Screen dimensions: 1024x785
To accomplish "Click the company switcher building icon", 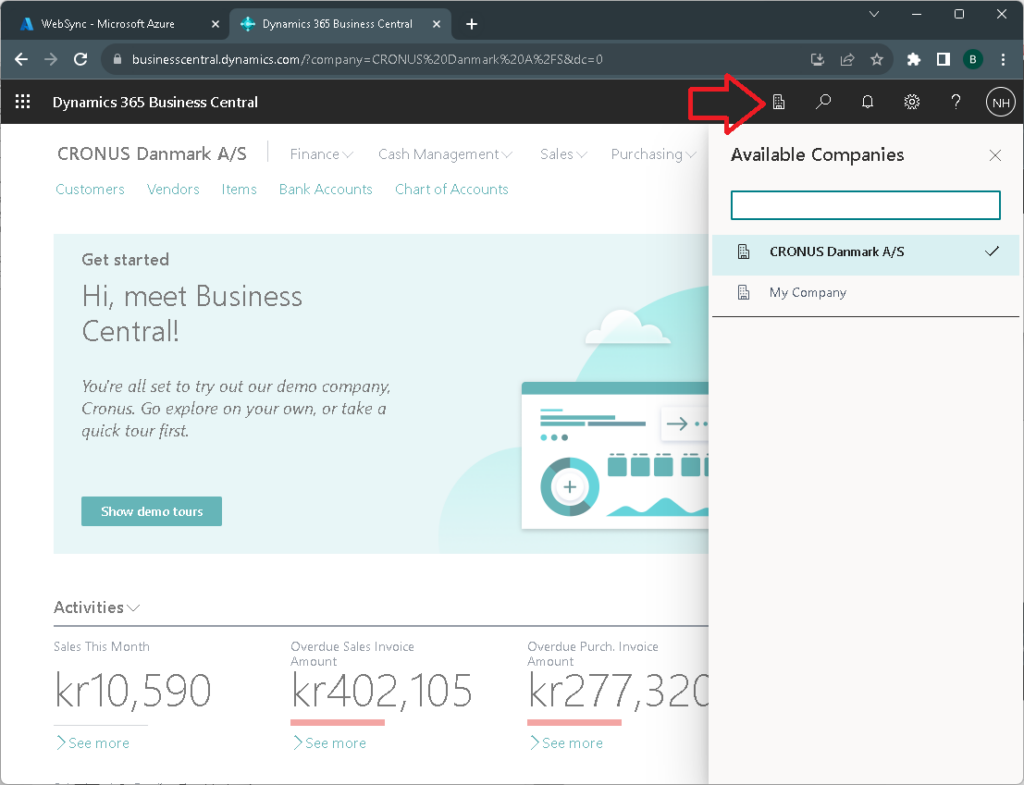I will pos(778,102).
